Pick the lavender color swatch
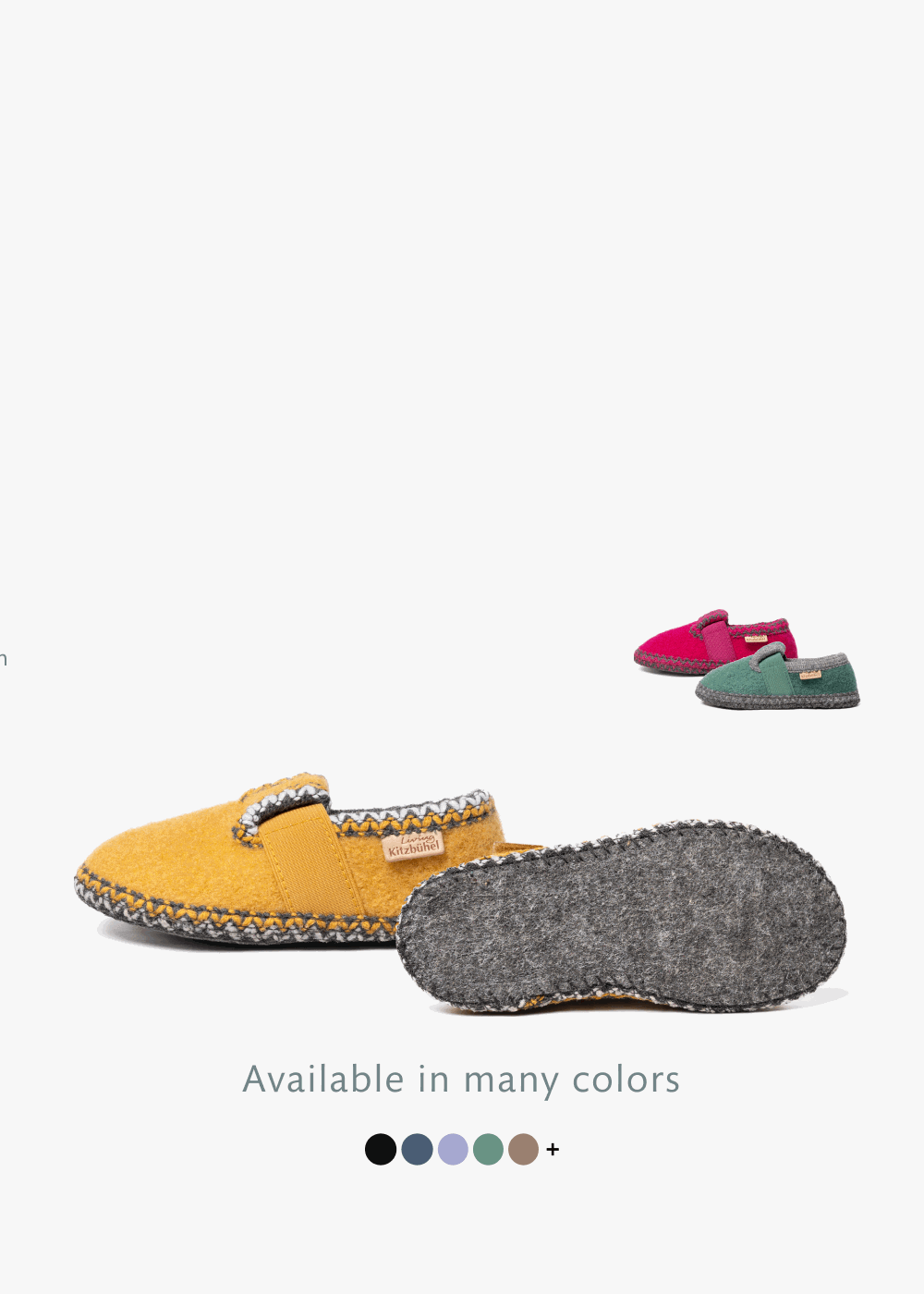The height and width of the screenshot is (1294, 924). (x=453, y=1149)
